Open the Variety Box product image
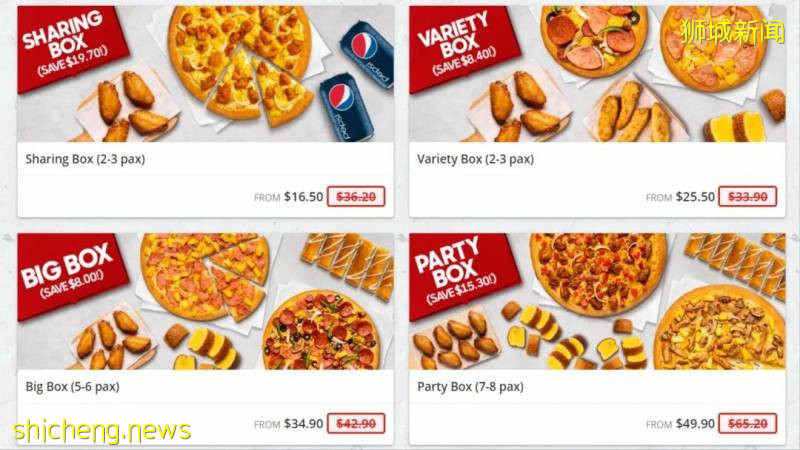This screenshot has width=800, height=450. point(597,74)
